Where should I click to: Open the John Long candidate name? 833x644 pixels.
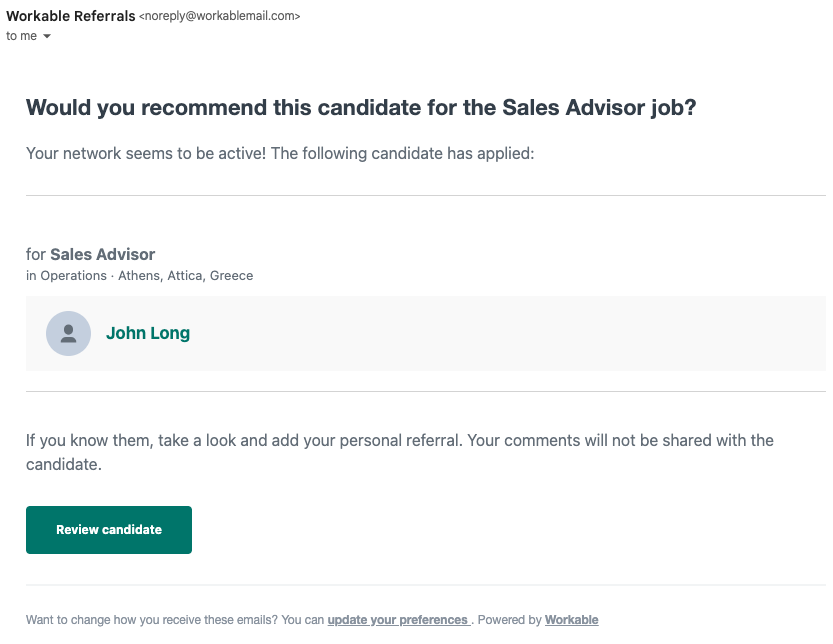point(148,333)
